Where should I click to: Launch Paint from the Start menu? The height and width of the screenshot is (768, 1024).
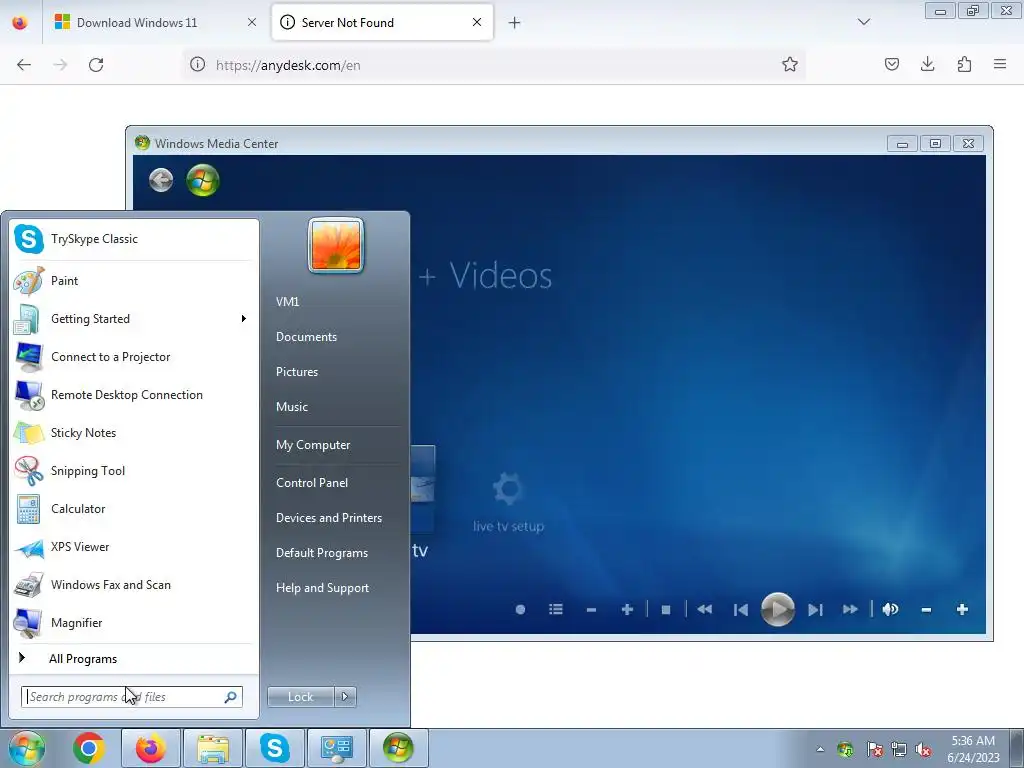tap(133, 281)
